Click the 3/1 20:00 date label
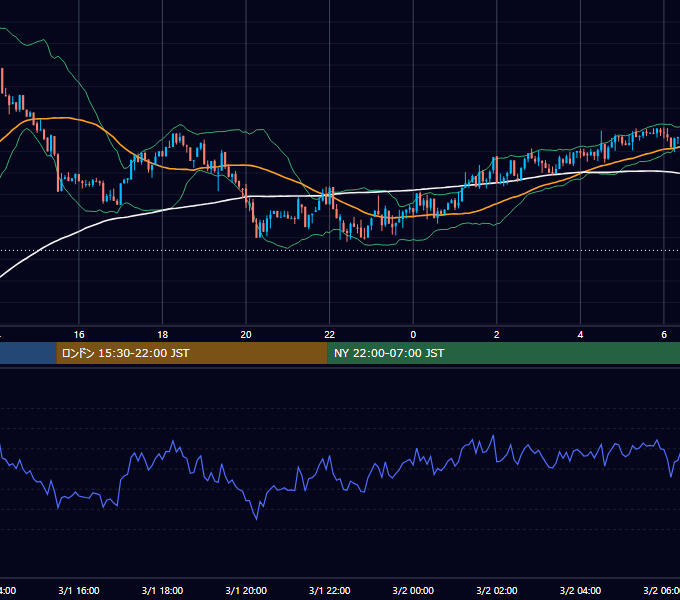The width and height of the screenshot is (680, 600). (x=246, y=591)
